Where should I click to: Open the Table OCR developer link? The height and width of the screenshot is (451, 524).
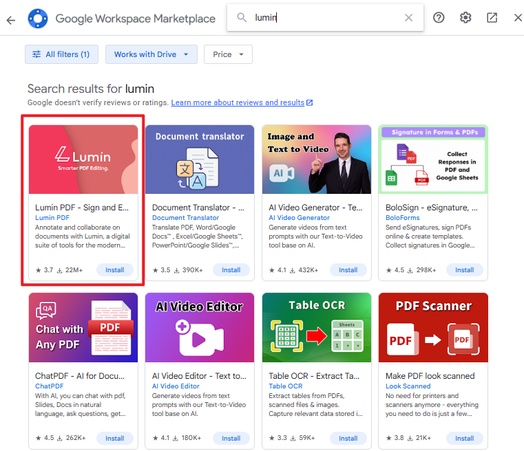285,386
